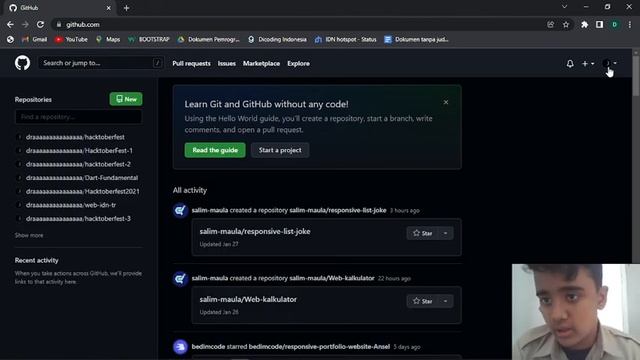This screenshot has height=360, width=640.
Task: Open Marketplace in top nav
Action: (x=261, y=64)
